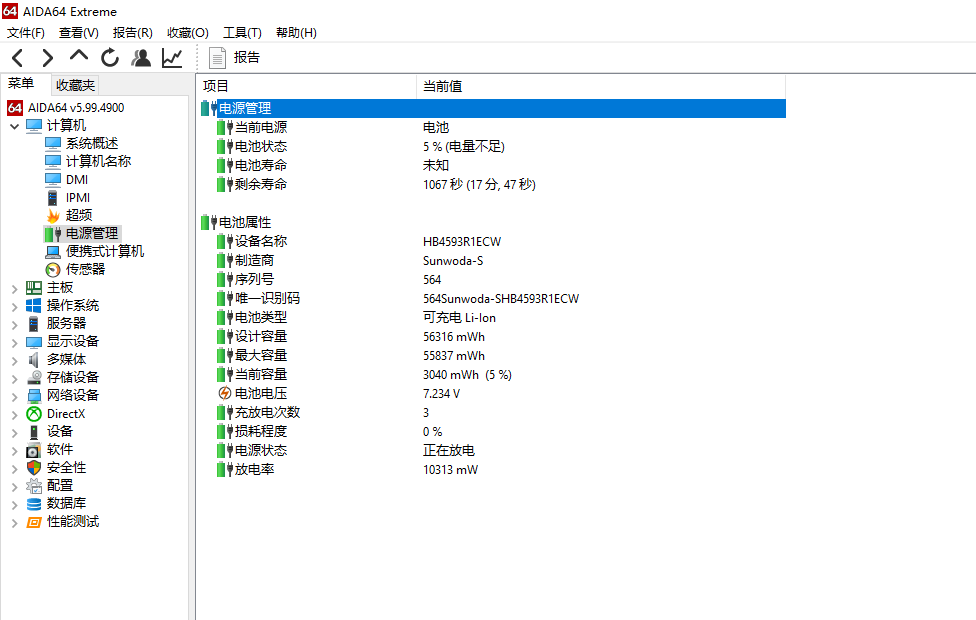Click the 网络设备 icon
Viewport: 976px width, 620px height.
coord(34,395)
